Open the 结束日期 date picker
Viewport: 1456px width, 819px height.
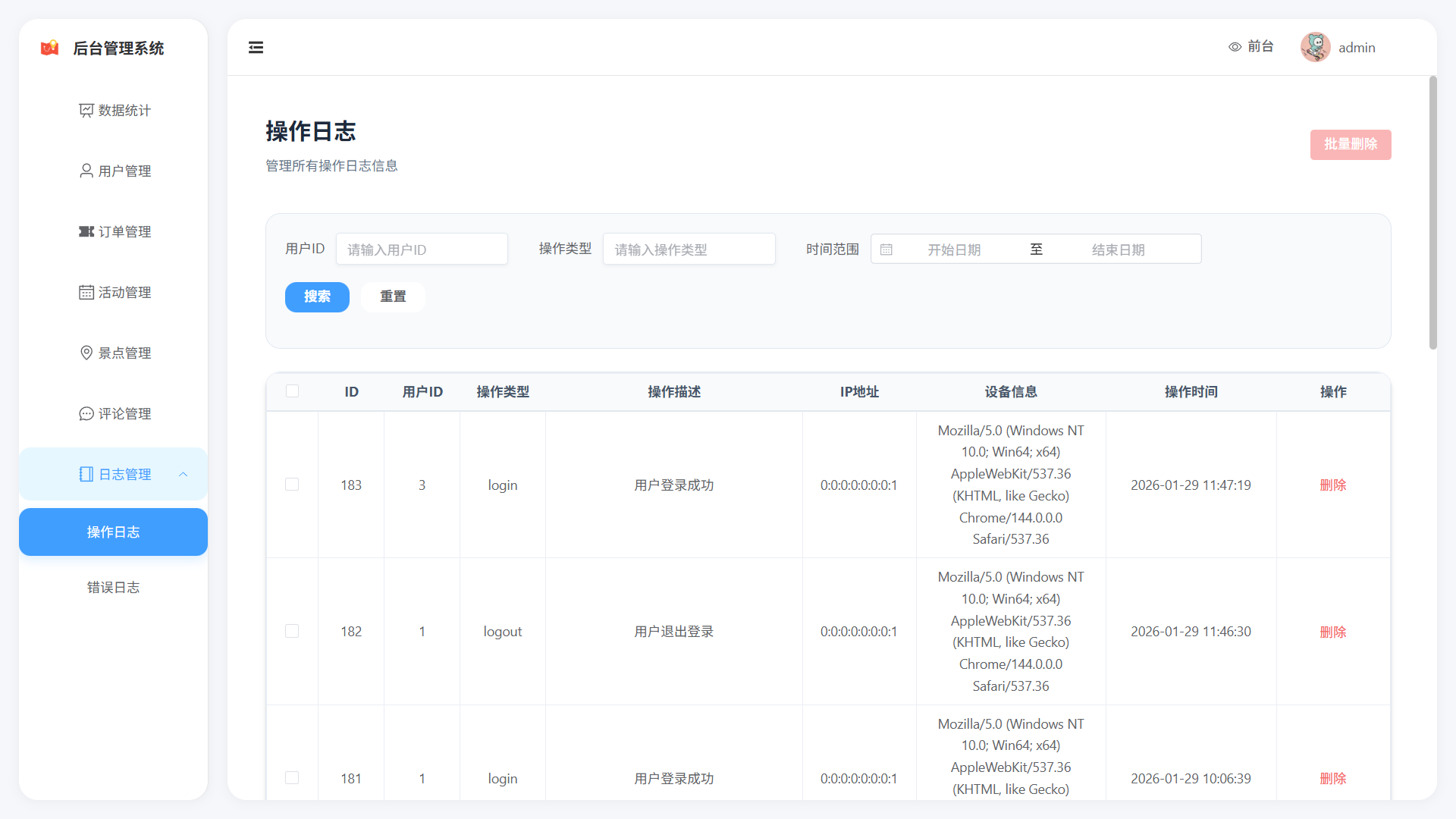(x=1118, y=249)
